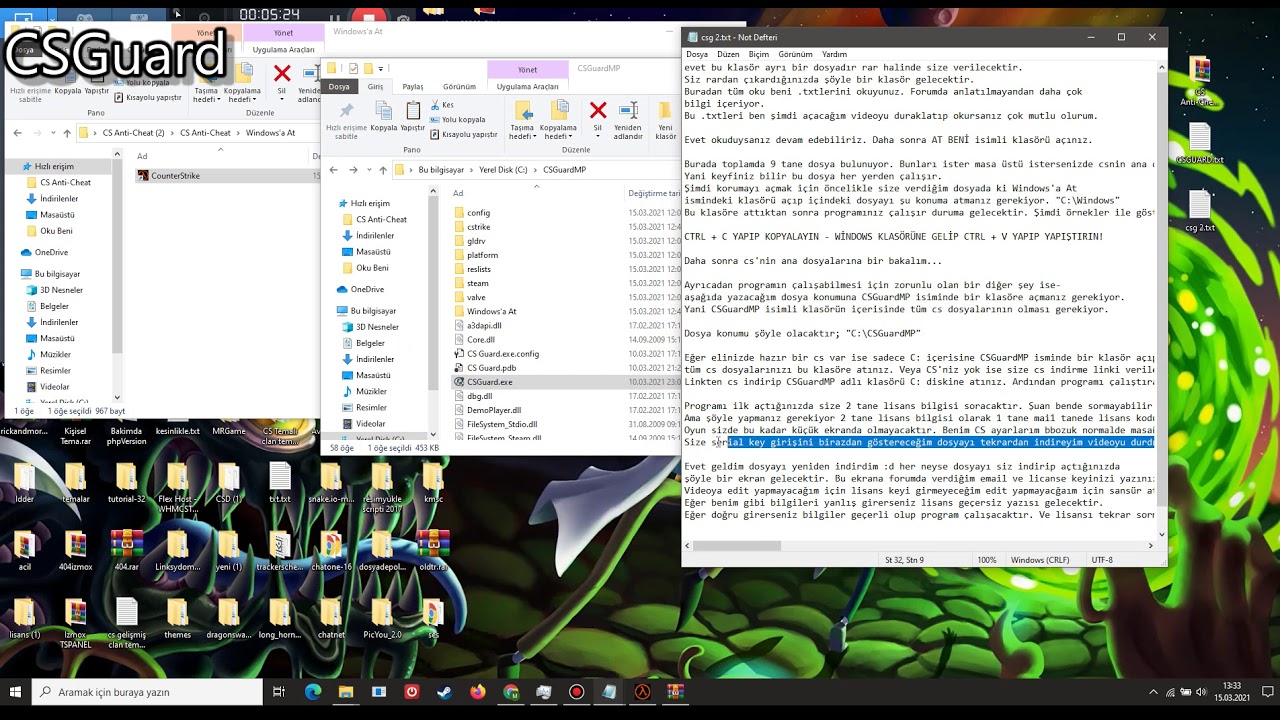This screenshot has height=720, width=1280.
Task: Open Dosya tab in CSGuardMP Explorer
Action: (x=340, y=87)
